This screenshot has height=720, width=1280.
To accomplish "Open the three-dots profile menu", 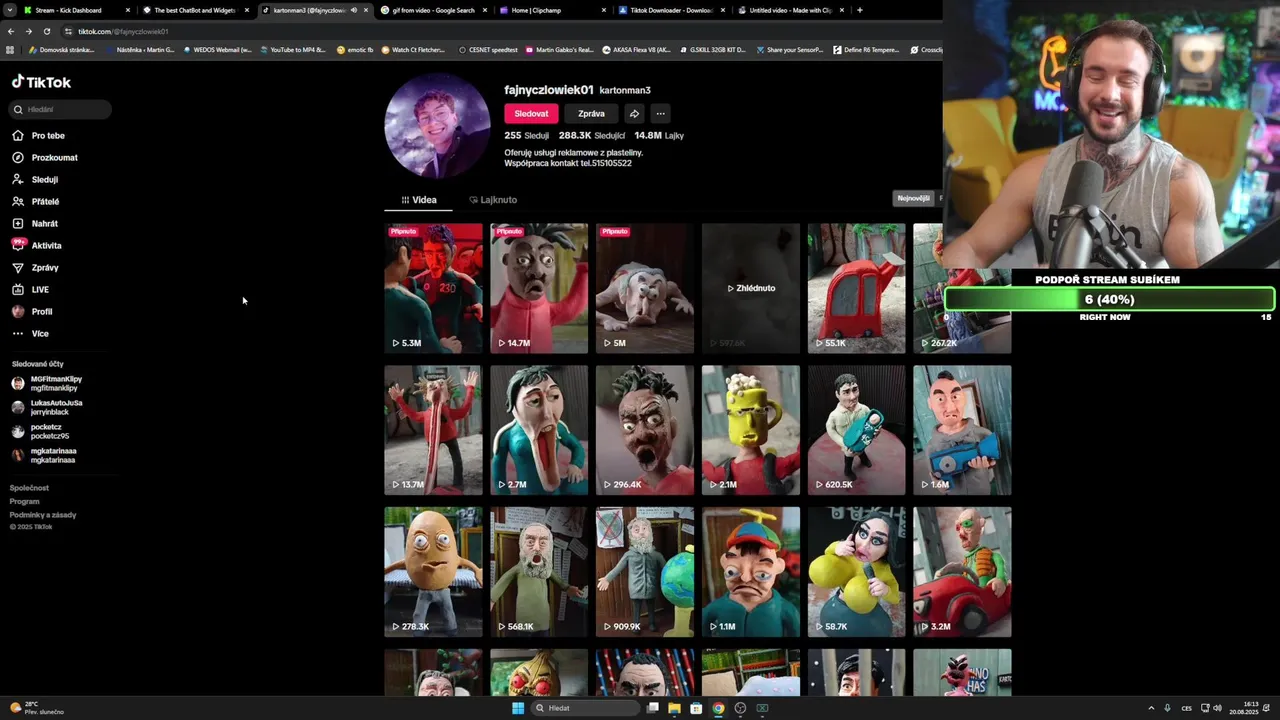I will click(x=660, y=114).
